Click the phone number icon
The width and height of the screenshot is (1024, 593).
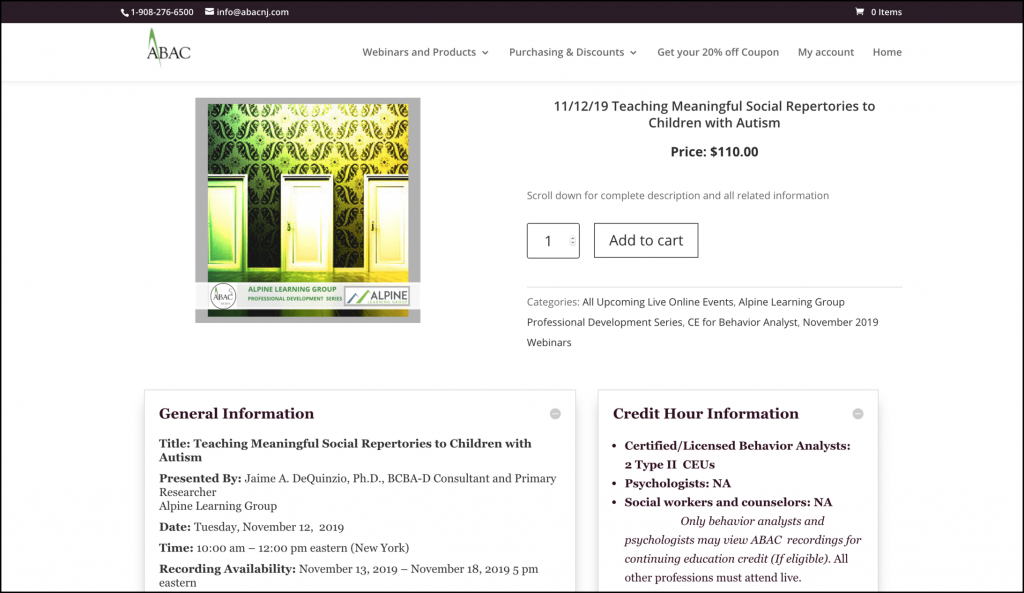125,12
